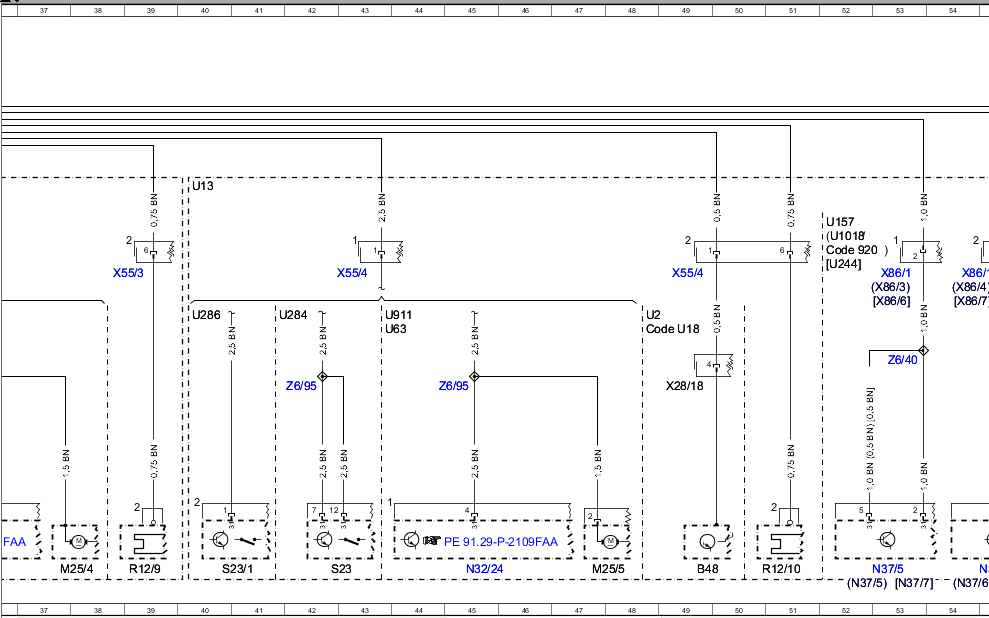
Task: Click the pointing hand icon beside PE 91.29-P-2109FAA
Action: pos(432,540)
